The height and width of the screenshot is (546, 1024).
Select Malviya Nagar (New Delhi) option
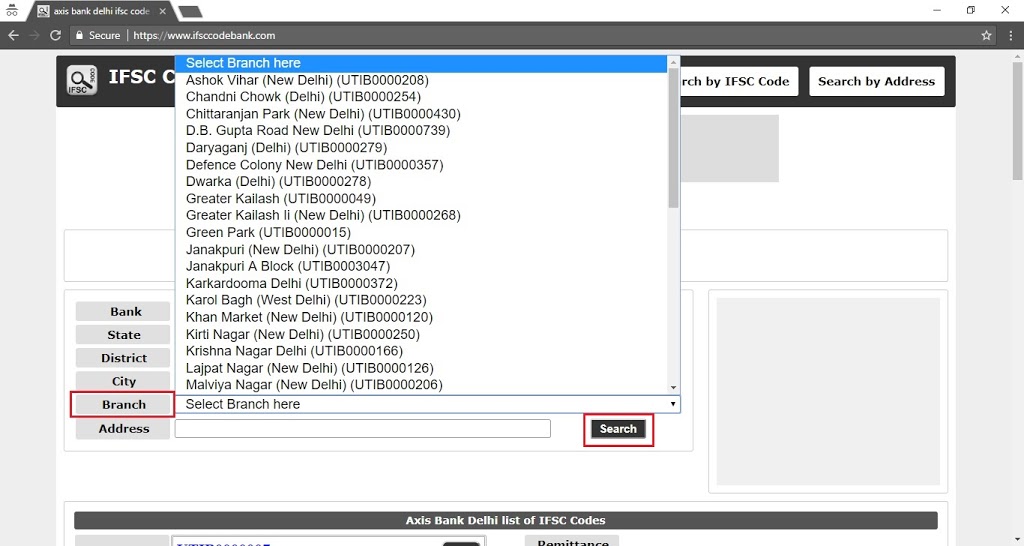coord(421,385)
